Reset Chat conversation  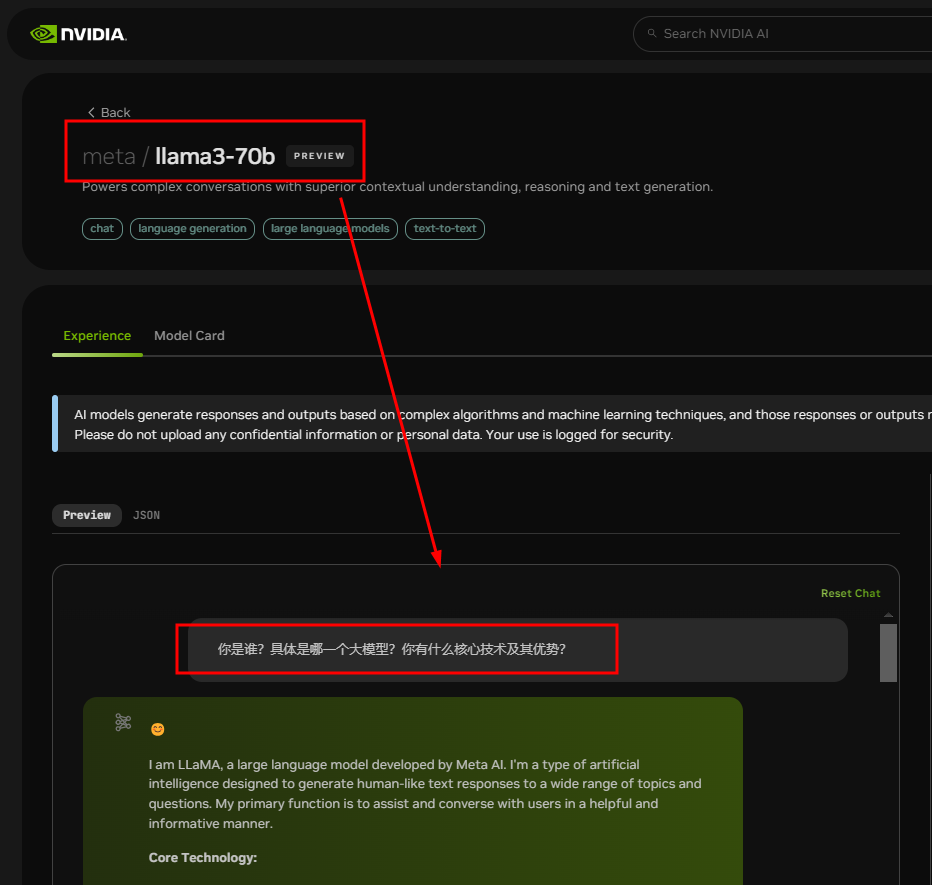pyautogui.click(x=850, y=593)
